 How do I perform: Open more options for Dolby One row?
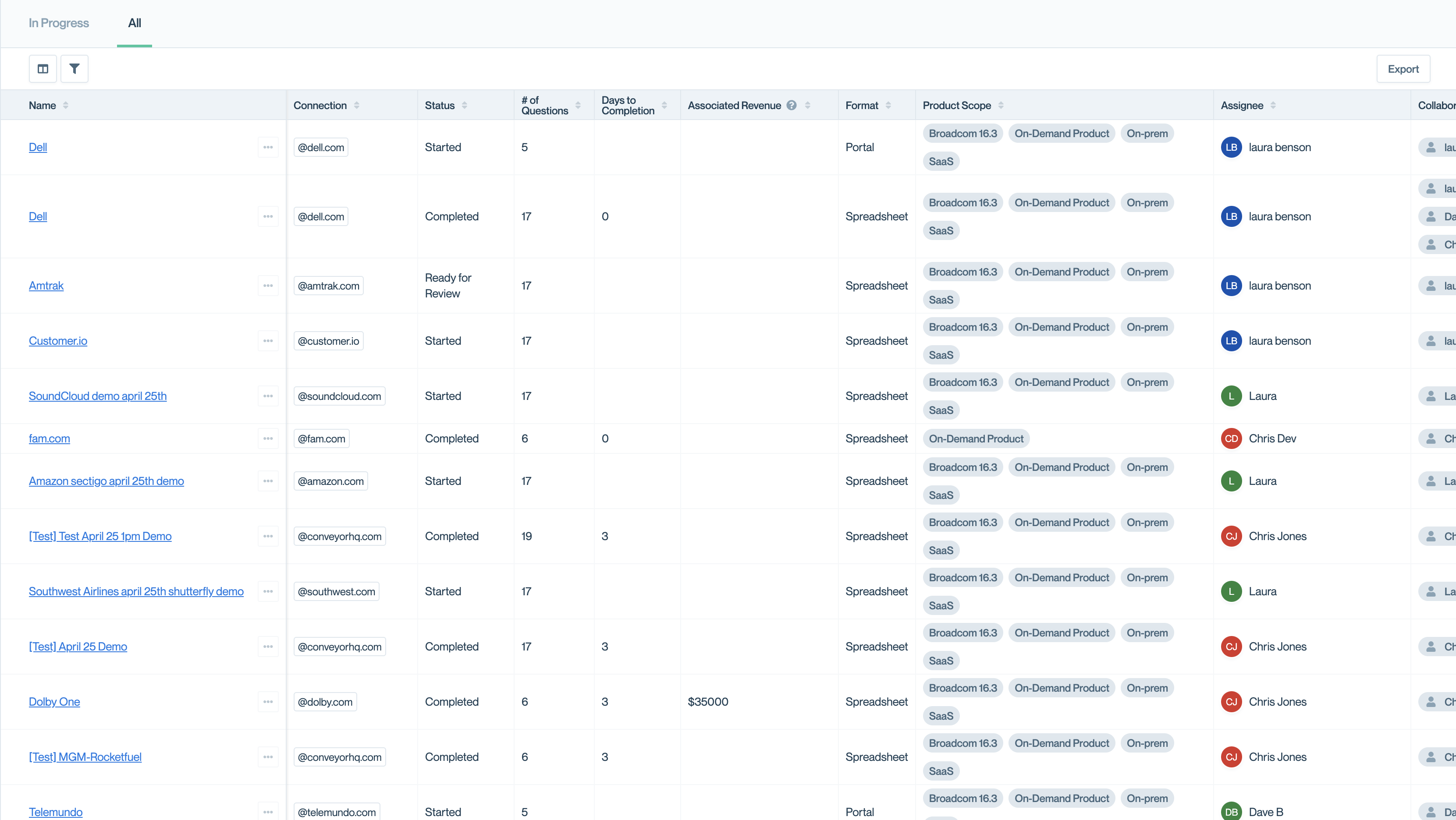tap(268, 702)
